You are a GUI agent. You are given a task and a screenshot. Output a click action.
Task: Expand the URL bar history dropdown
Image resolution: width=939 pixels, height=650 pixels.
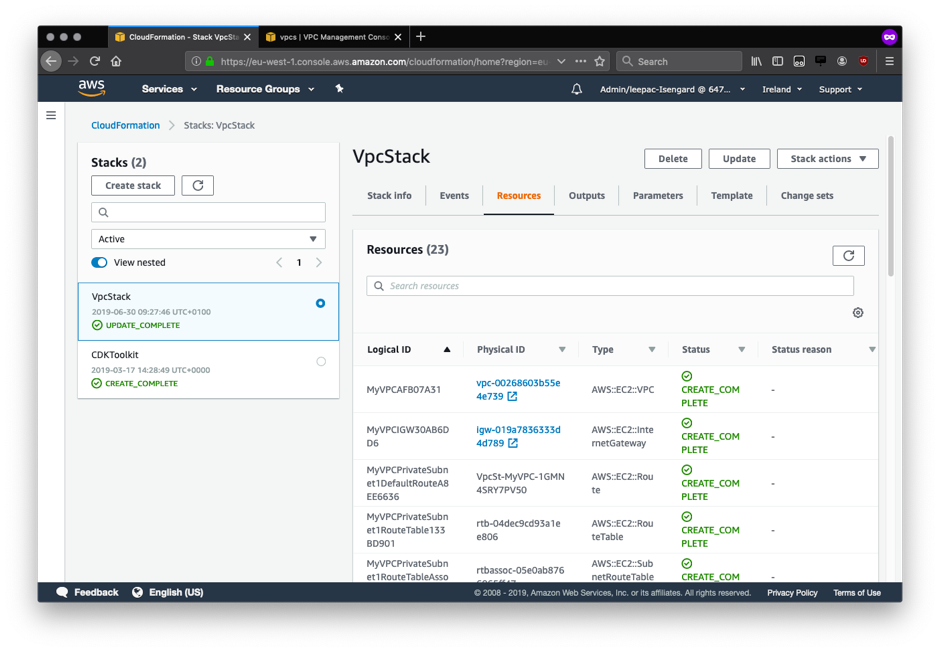point(561,61)
